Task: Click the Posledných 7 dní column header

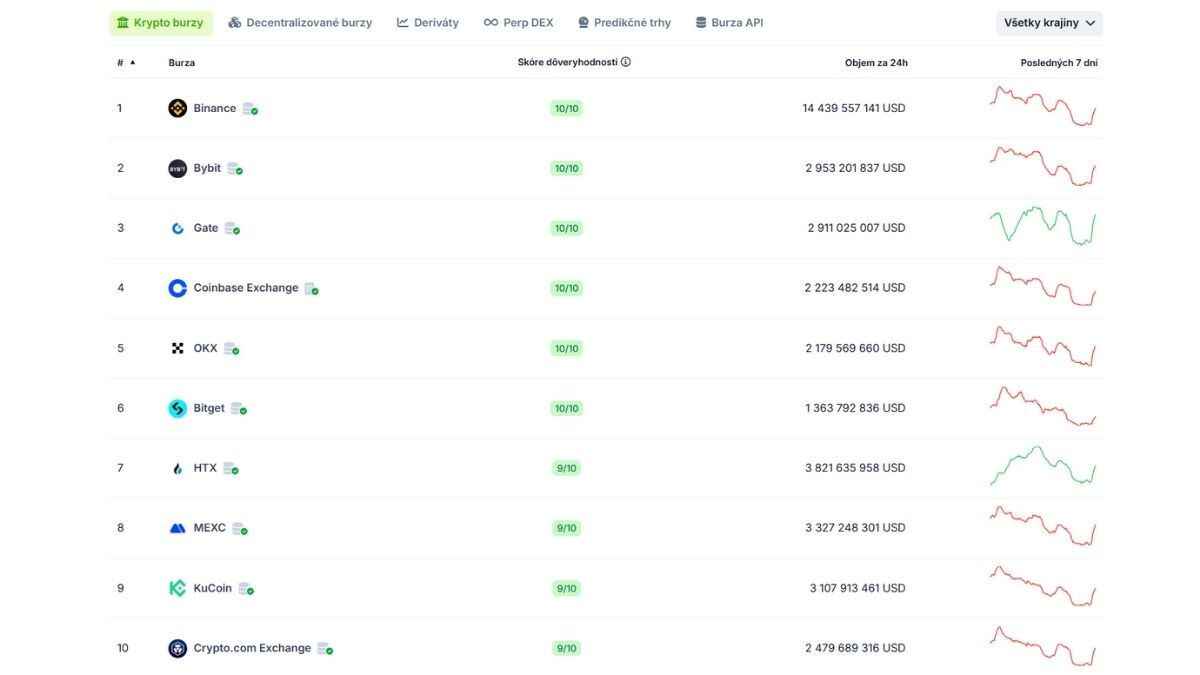Action: pos(1059,63)
